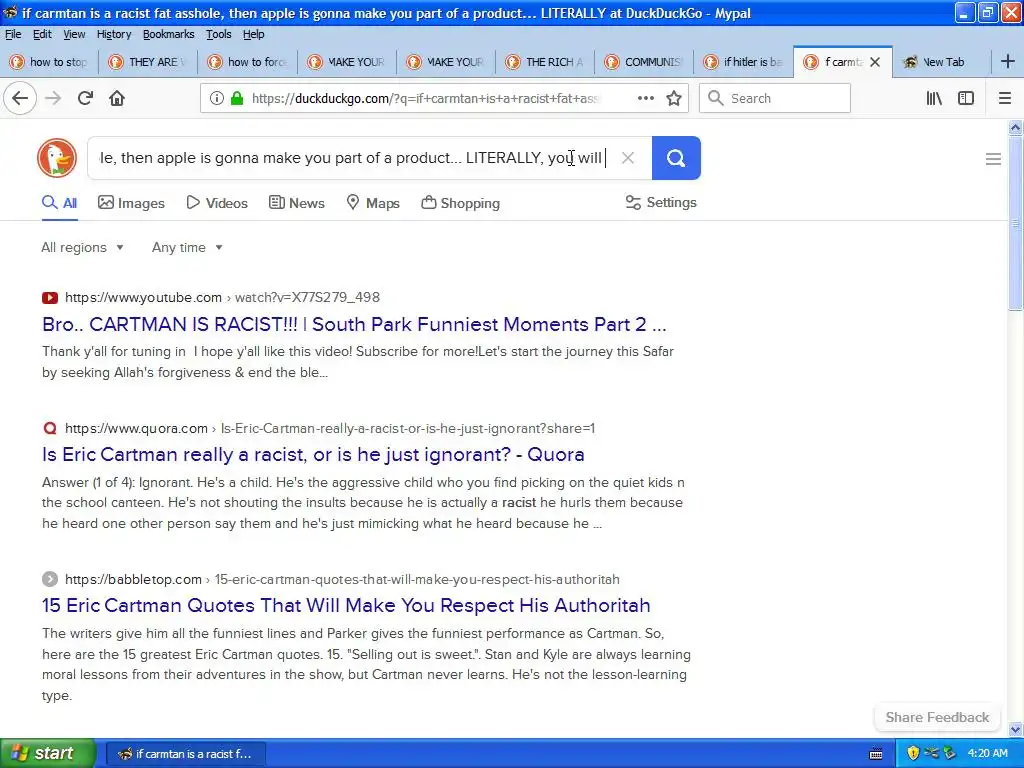1024x768 pixels.
Task: Select the Maps search category
Action: 373,203
